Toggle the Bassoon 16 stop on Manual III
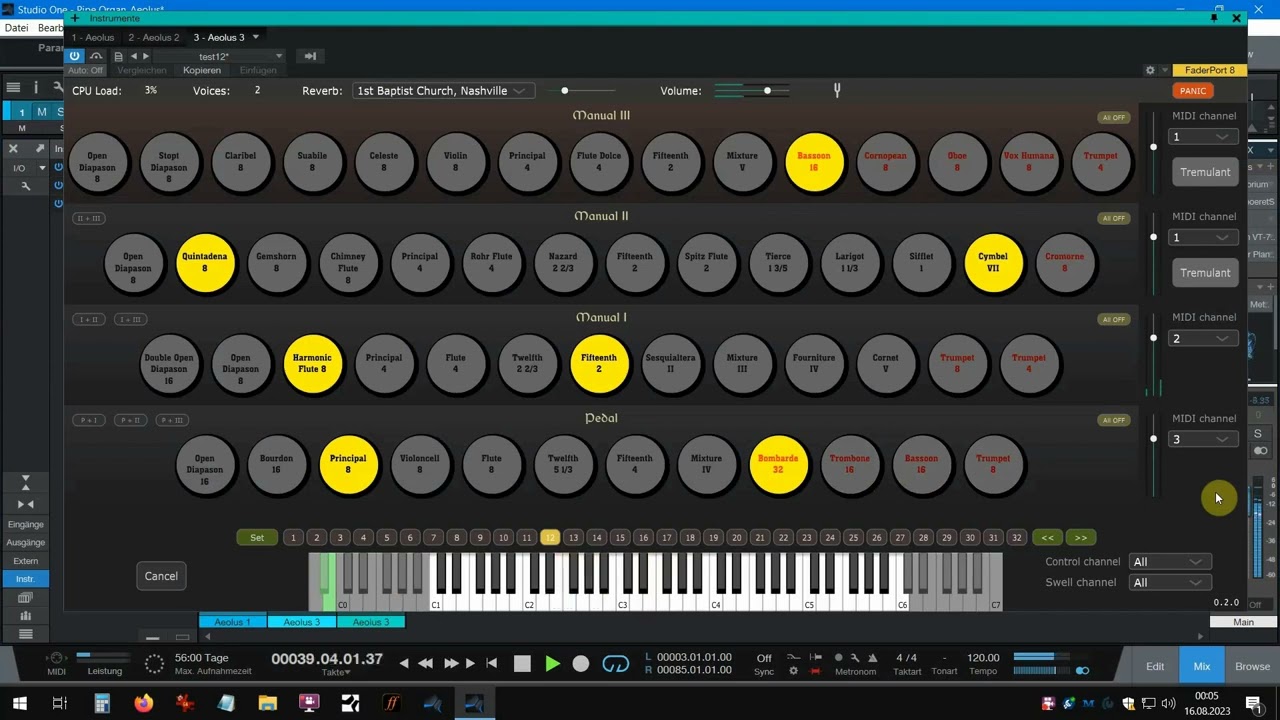1280x720 pixels. click(x=814, y=162)
